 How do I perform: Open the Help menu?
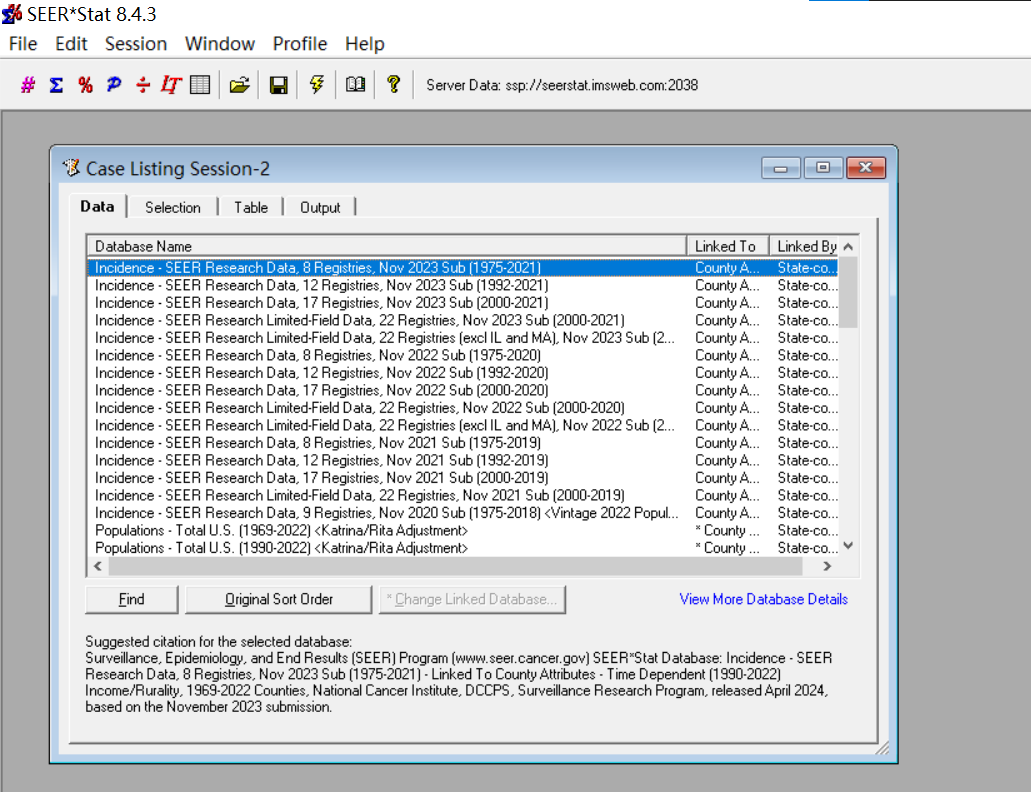(x=365, y=44)
